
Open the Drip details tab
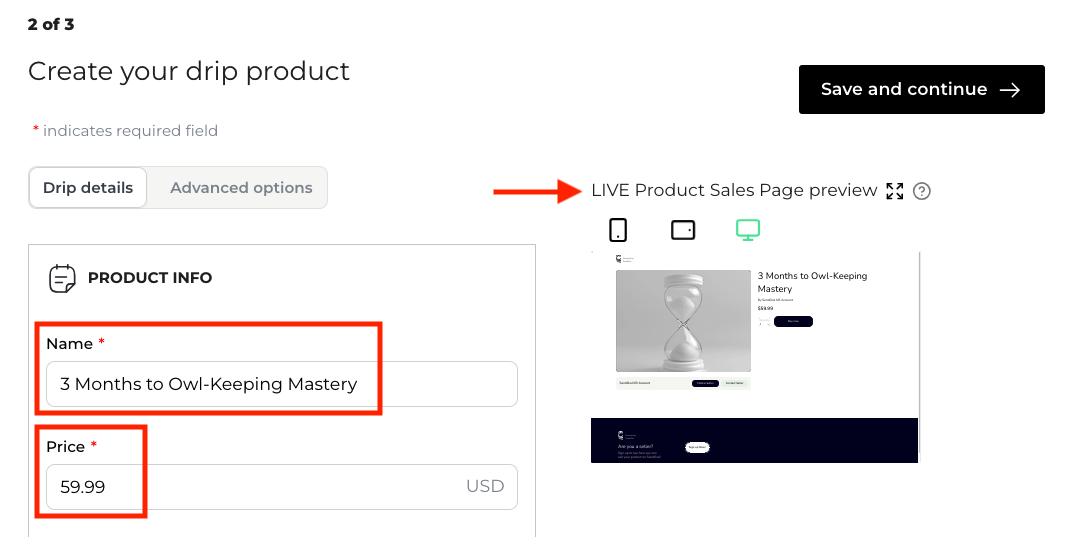pyautogui.click(x=88, y=188)
